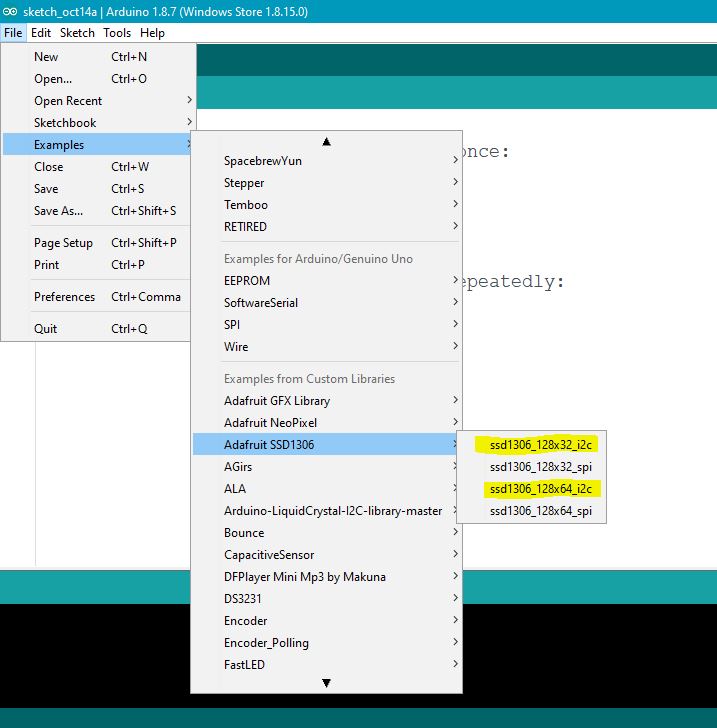Expand Wire examples submenu
The image size is (717, 728).
point(327,347)
